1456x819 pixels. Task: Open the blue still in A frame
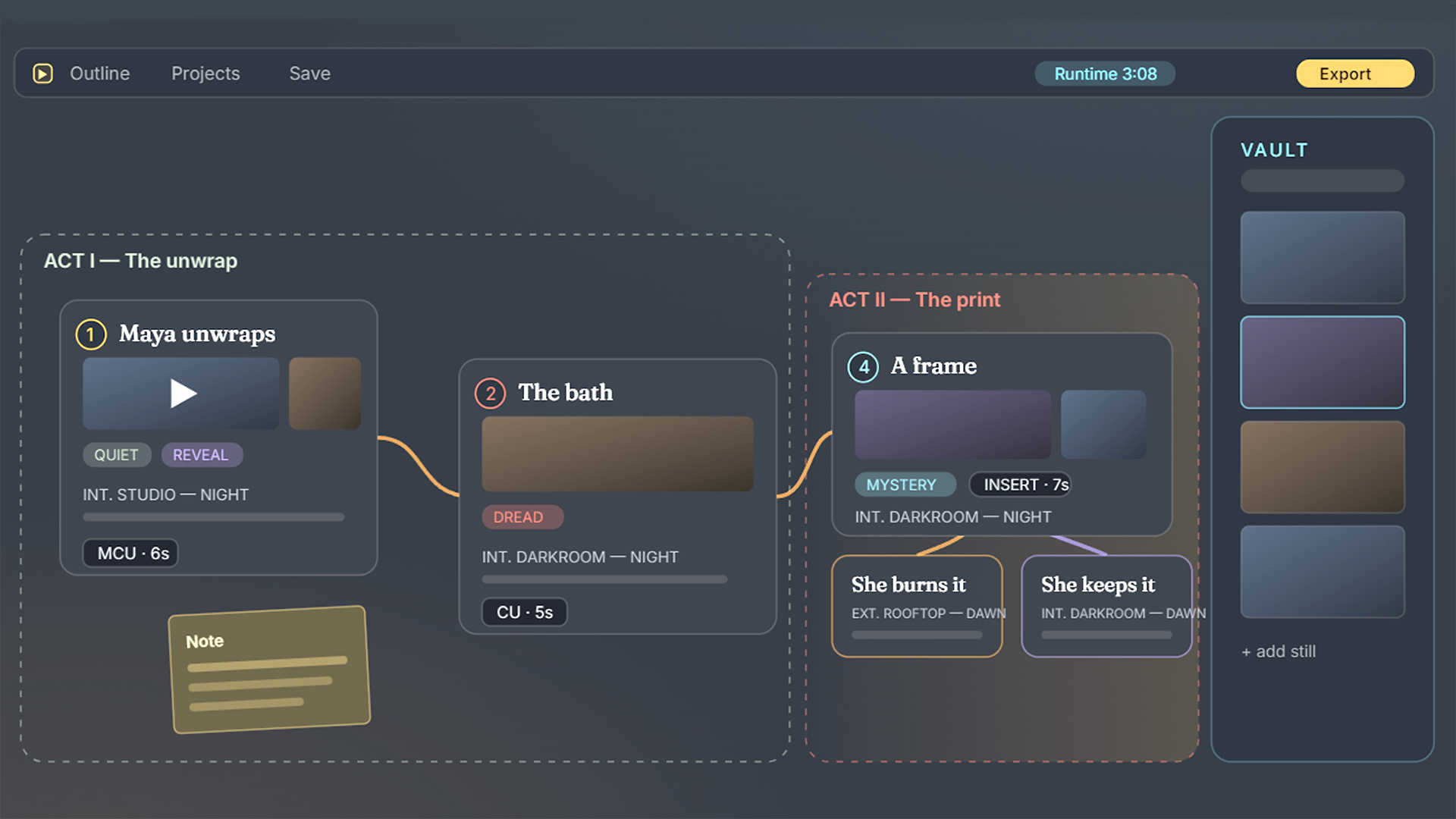(1103, 425)
